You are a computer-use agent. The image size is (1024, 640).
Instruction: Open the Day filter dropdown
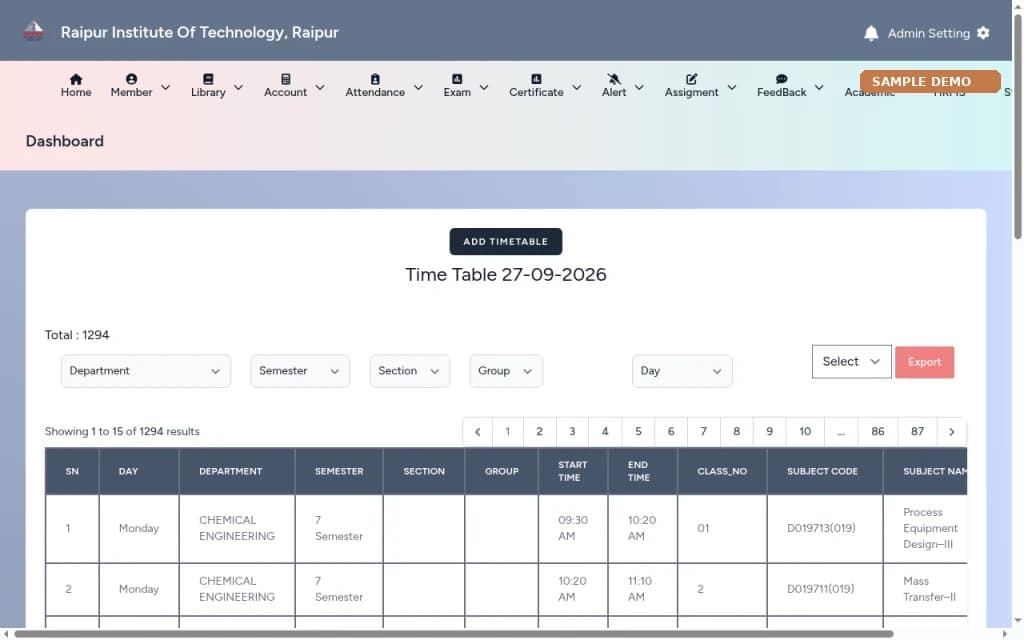(682, 371)
